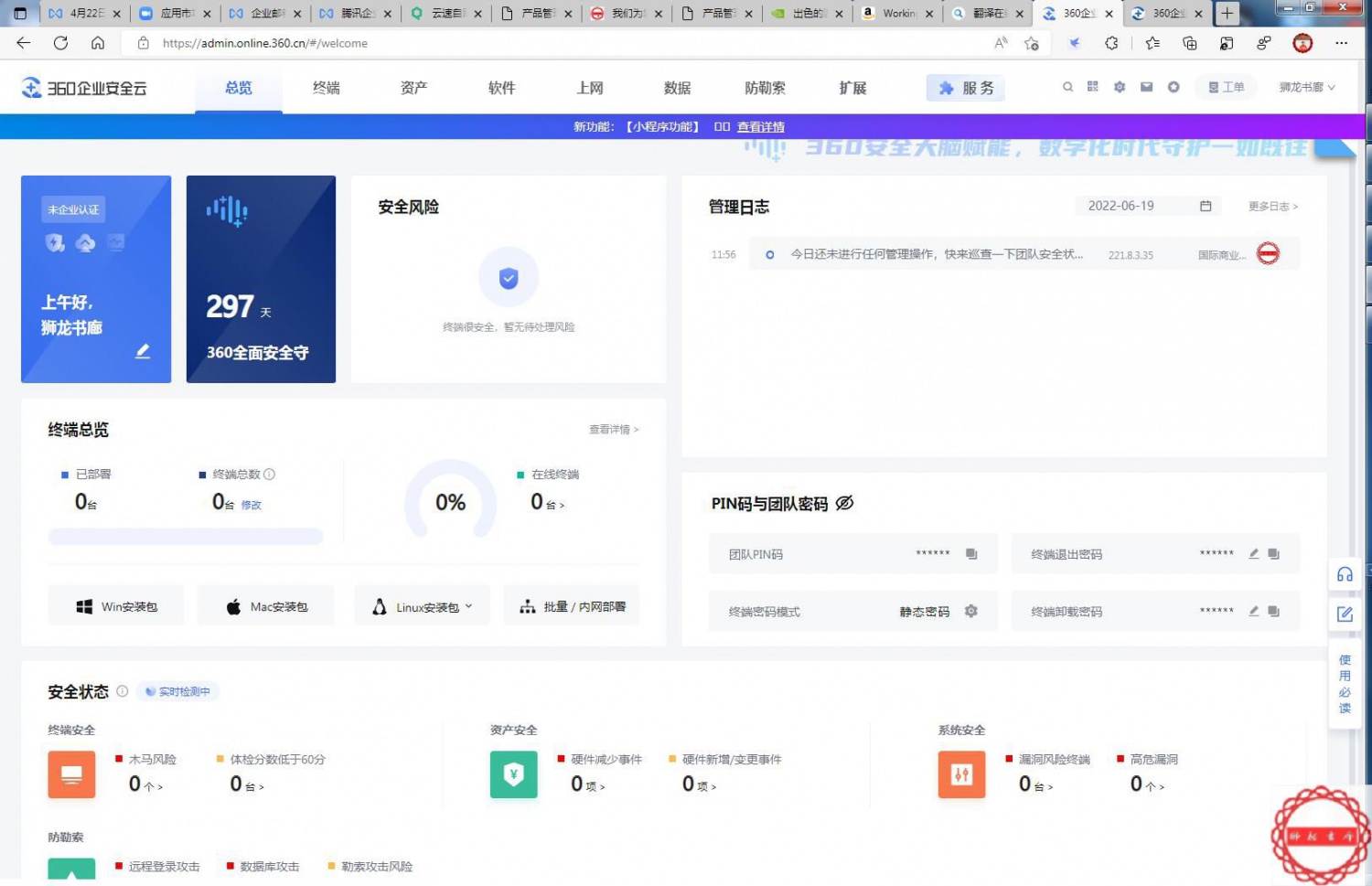
Task: Open the 更多日志 link
Action: tap(1273, 207)
